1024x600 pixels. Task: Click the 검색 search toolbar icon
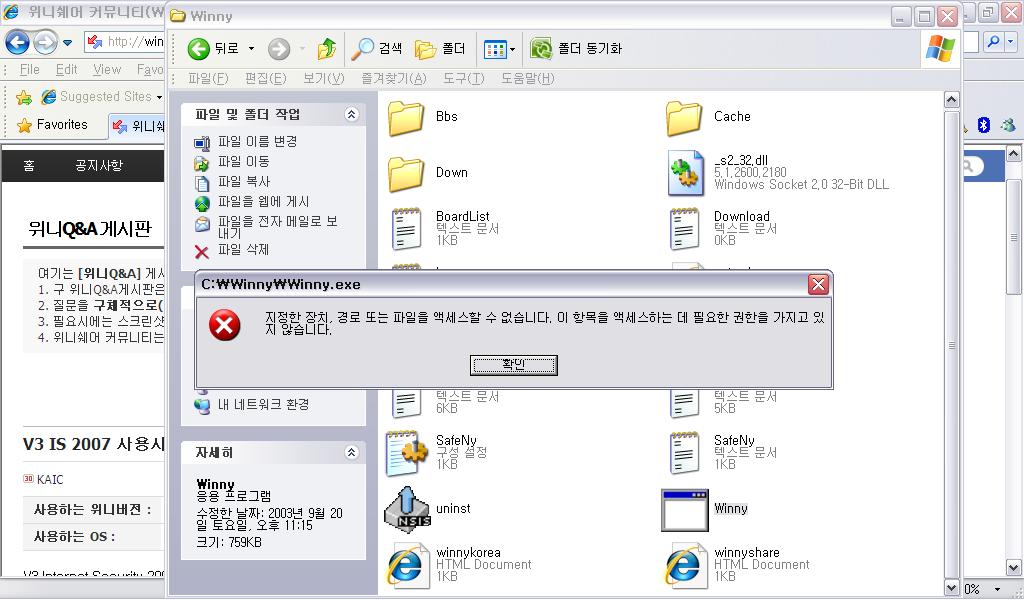pyautogui.click(x=362, y=48)
